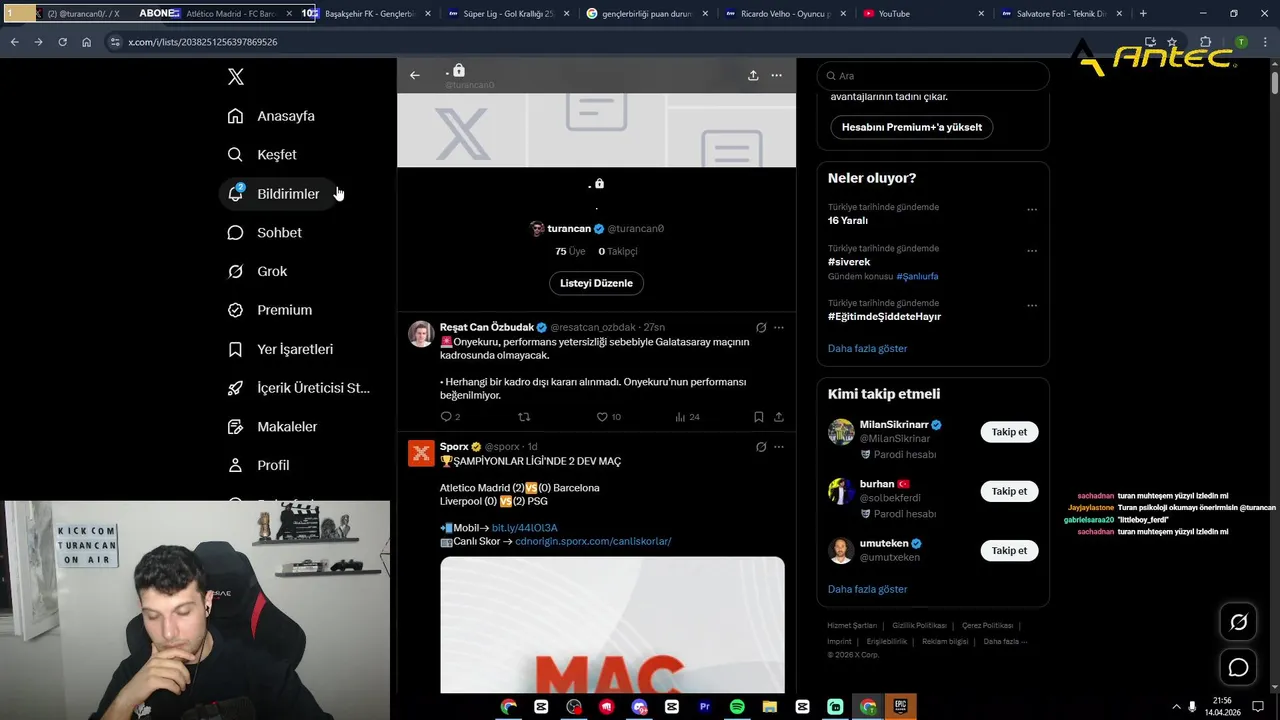Open the floating Grok button
Image resolution: width=1280 pixels, height=720 pixels.
(1238, 622)
